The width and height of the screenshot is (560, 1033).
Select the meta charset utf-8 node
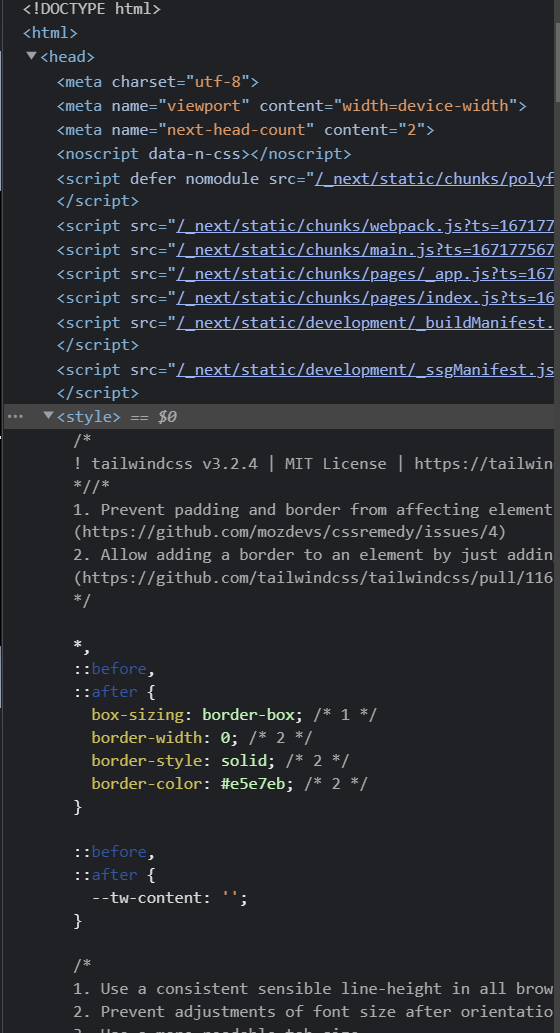point(157,82)
